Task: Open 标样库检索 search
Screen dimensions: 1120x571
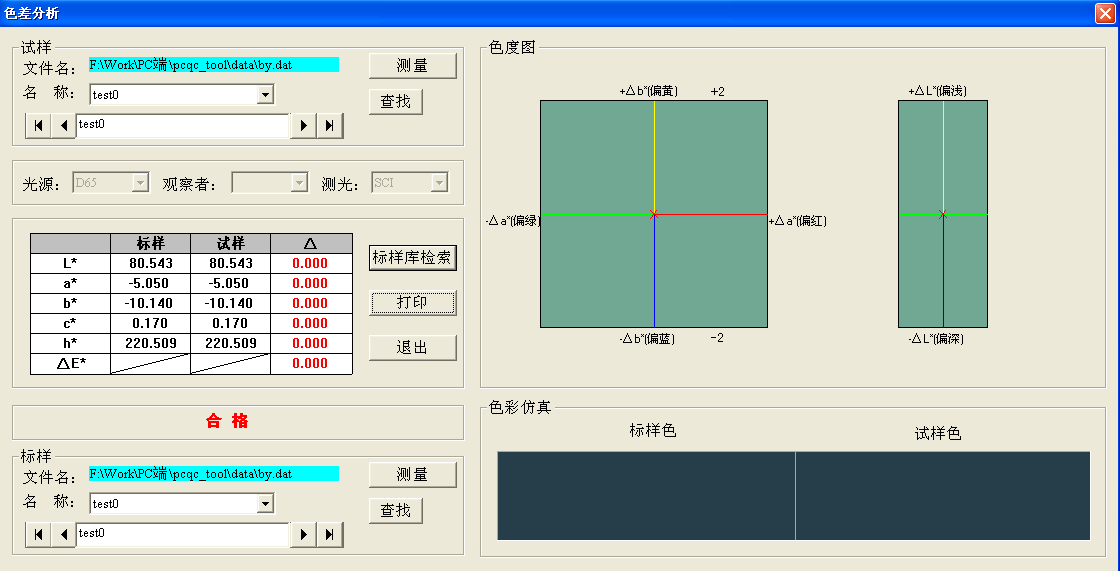Action: pyautogui.click(x=412, y=258)
